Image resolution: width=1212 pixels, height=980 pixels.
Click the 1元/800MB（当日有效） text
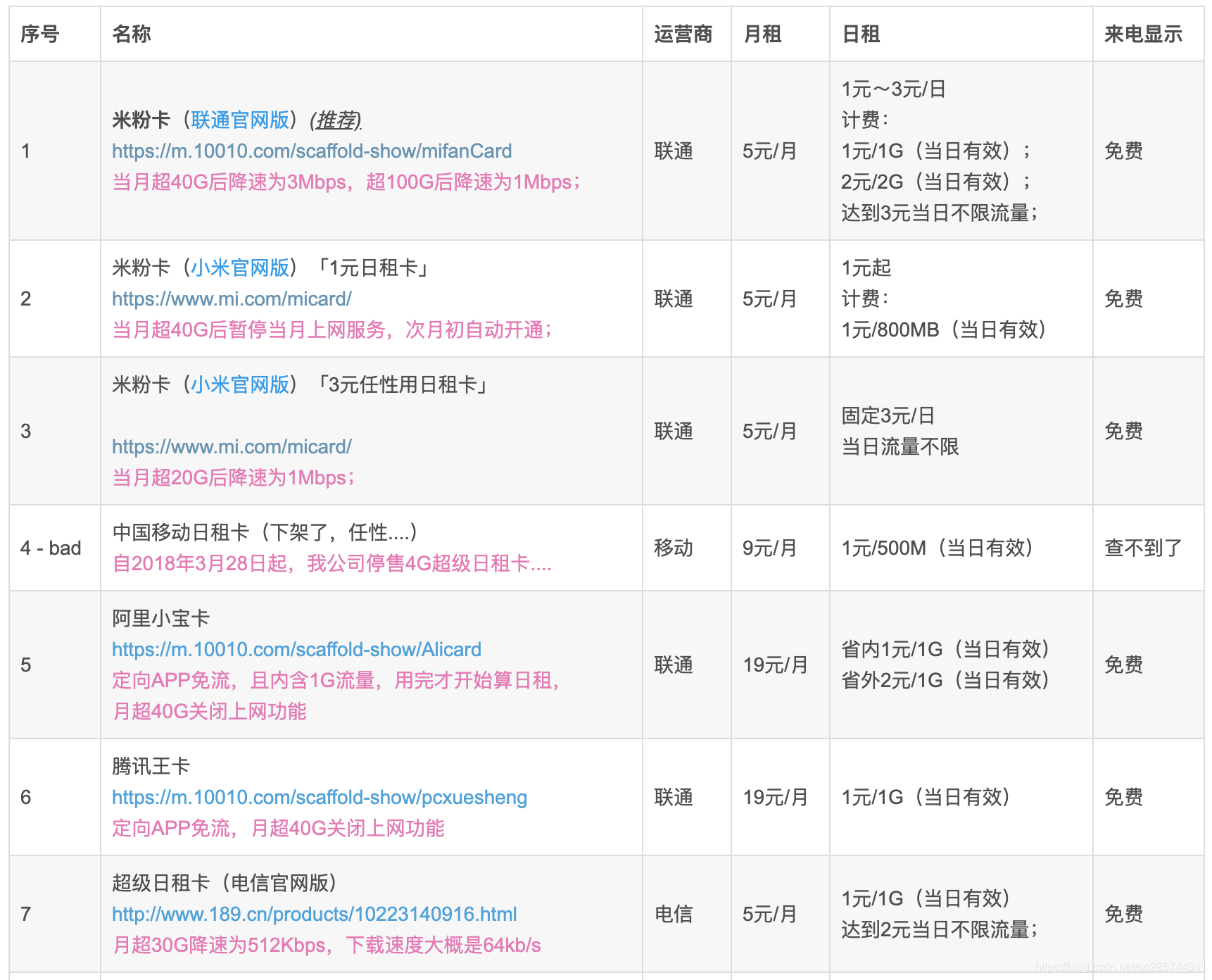pyautogui.click(x=944, y=330)
